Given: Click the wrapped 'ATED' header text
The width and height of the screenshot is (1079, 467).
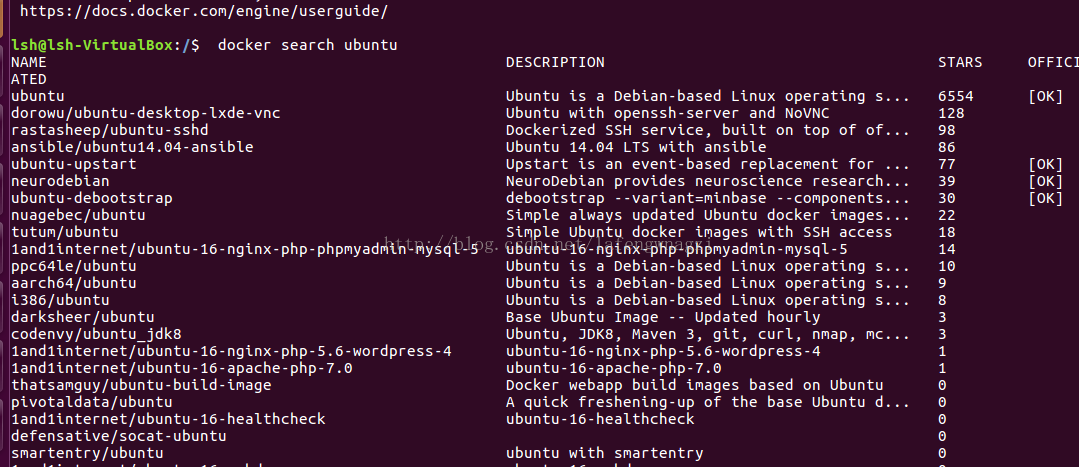Looking at the screenshot, I should [29, 79].
